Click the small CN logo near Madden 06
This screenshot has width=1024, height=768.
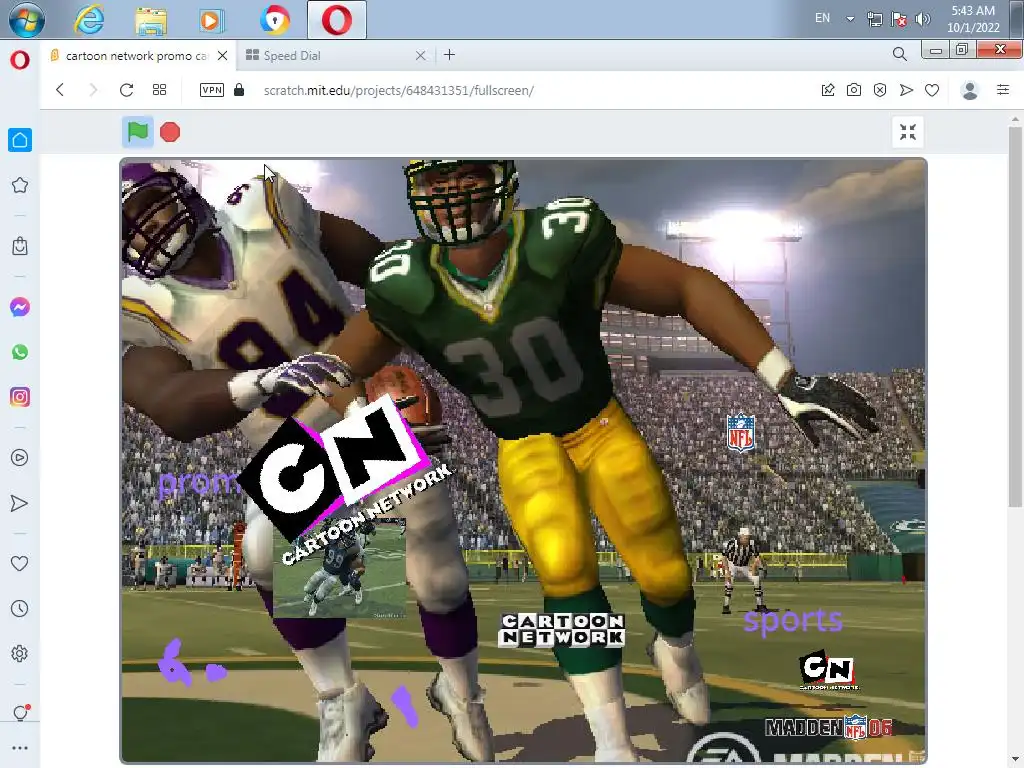pyautogui.click(x=827, y=670)
